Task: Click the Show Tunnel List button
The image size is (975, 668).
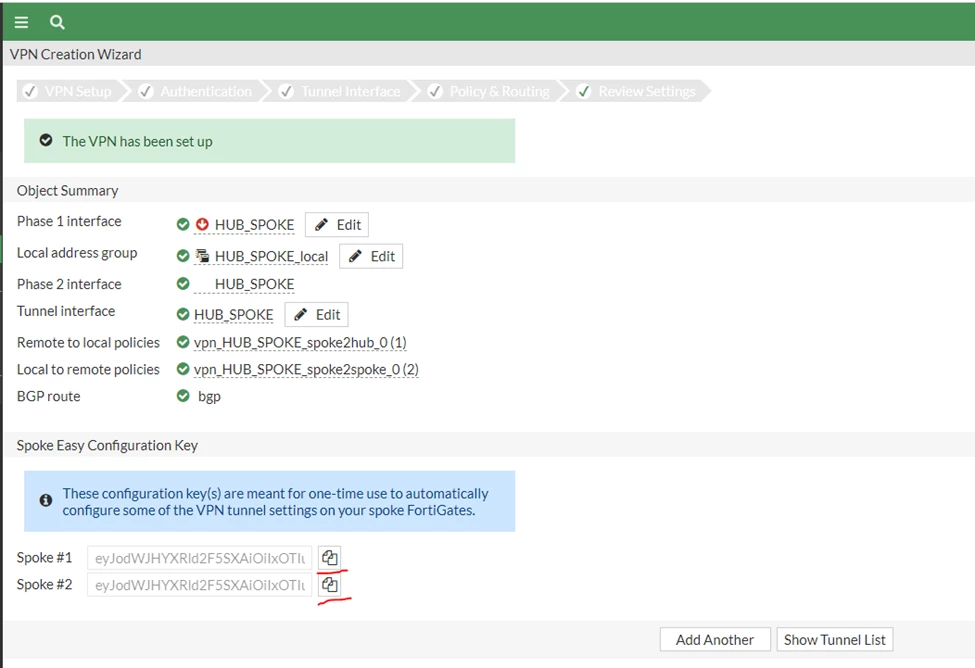Action: [x=834, y=639]
